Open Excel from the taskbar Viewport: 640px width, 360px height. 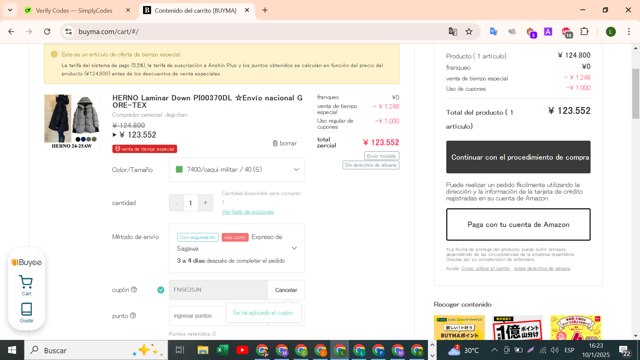tap(222, 350)
